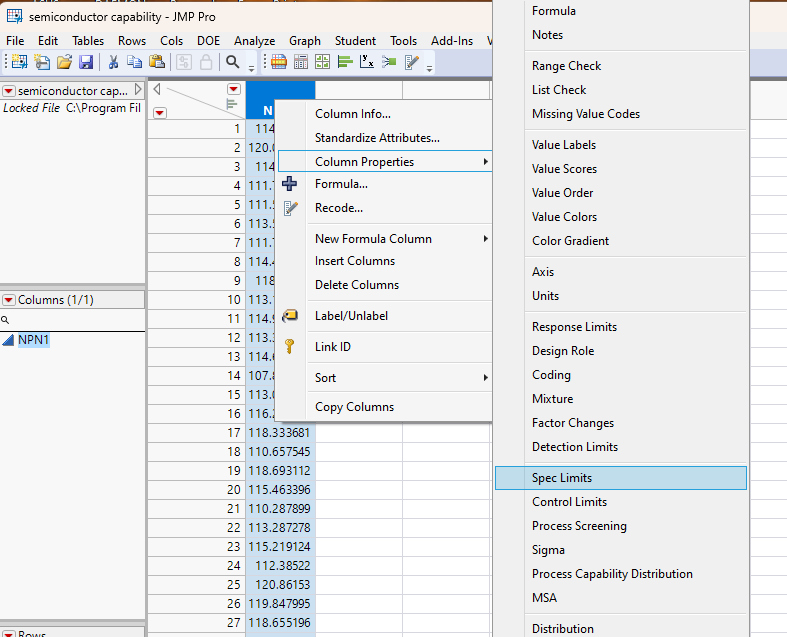Screen dimensions: 787x637
Task: Collapse panels with the left-pointing triangle in grid corner
Action: click(x=157, y=89)
